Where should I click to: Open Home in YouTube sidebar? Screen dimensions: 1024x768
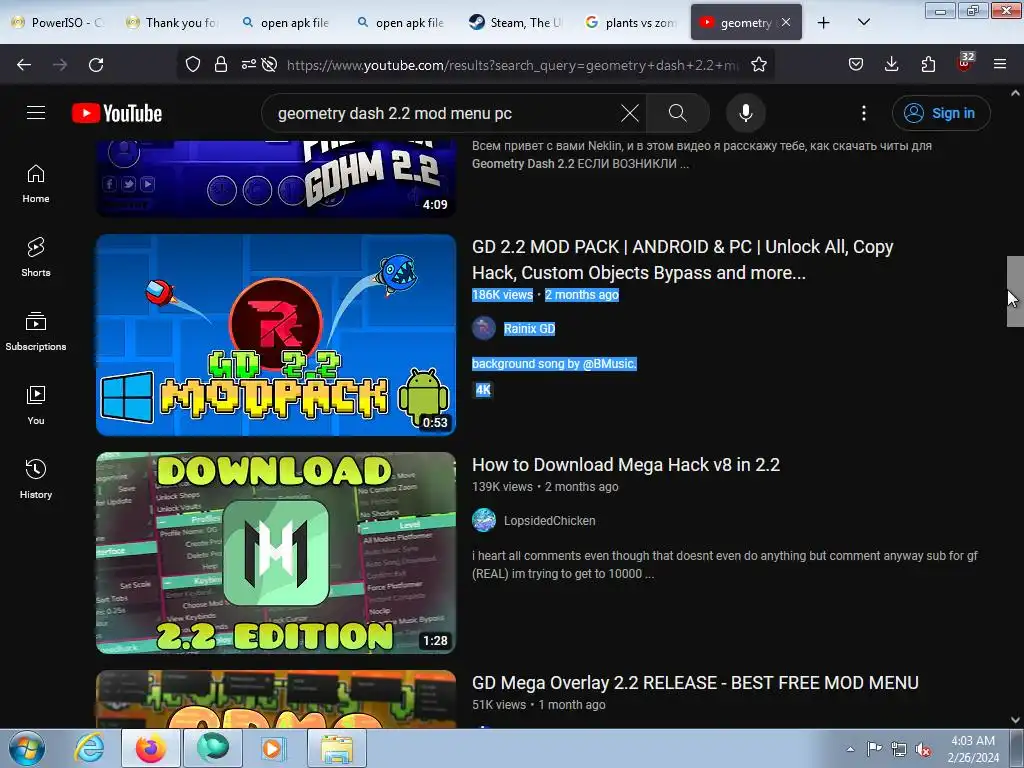point(36,184)
